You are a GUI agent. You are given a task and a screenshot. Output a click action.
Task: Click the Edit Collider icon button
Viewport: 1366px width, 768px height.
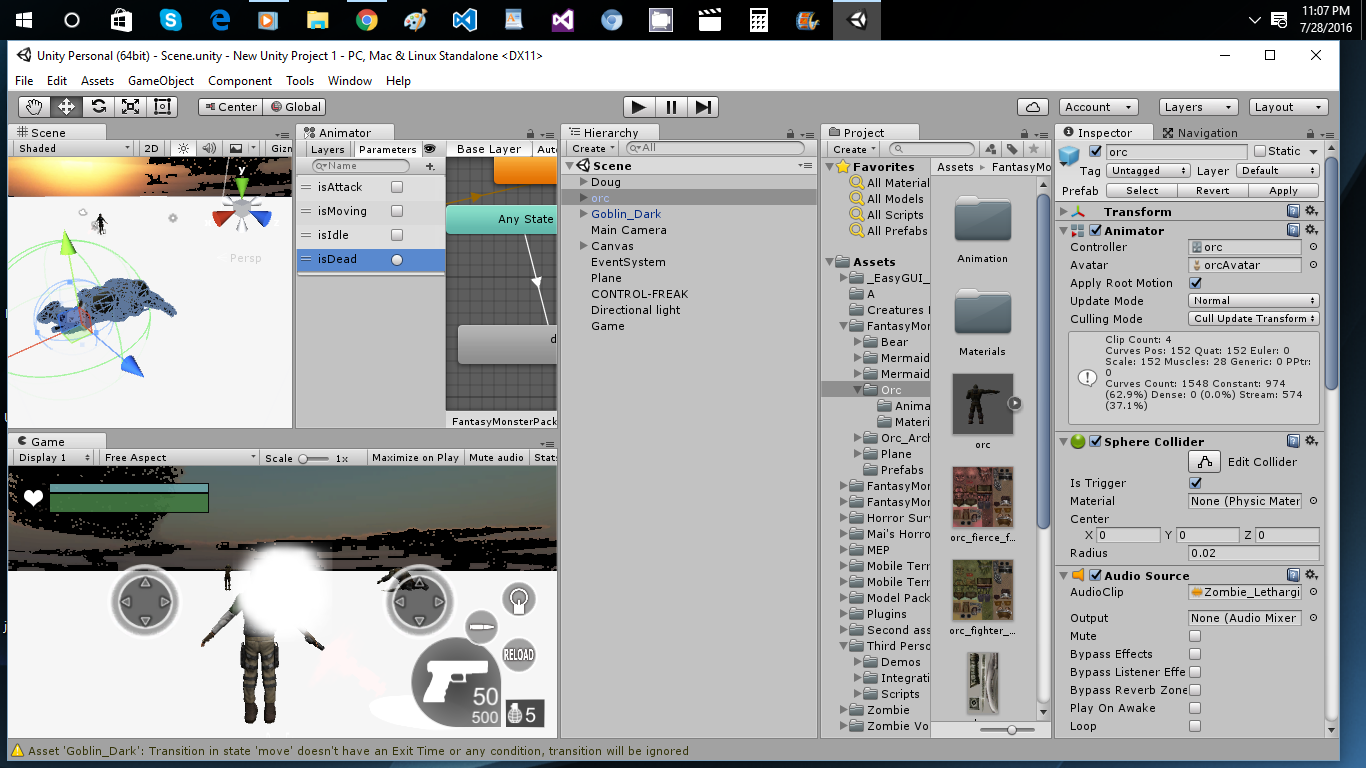click(1205, 462)
